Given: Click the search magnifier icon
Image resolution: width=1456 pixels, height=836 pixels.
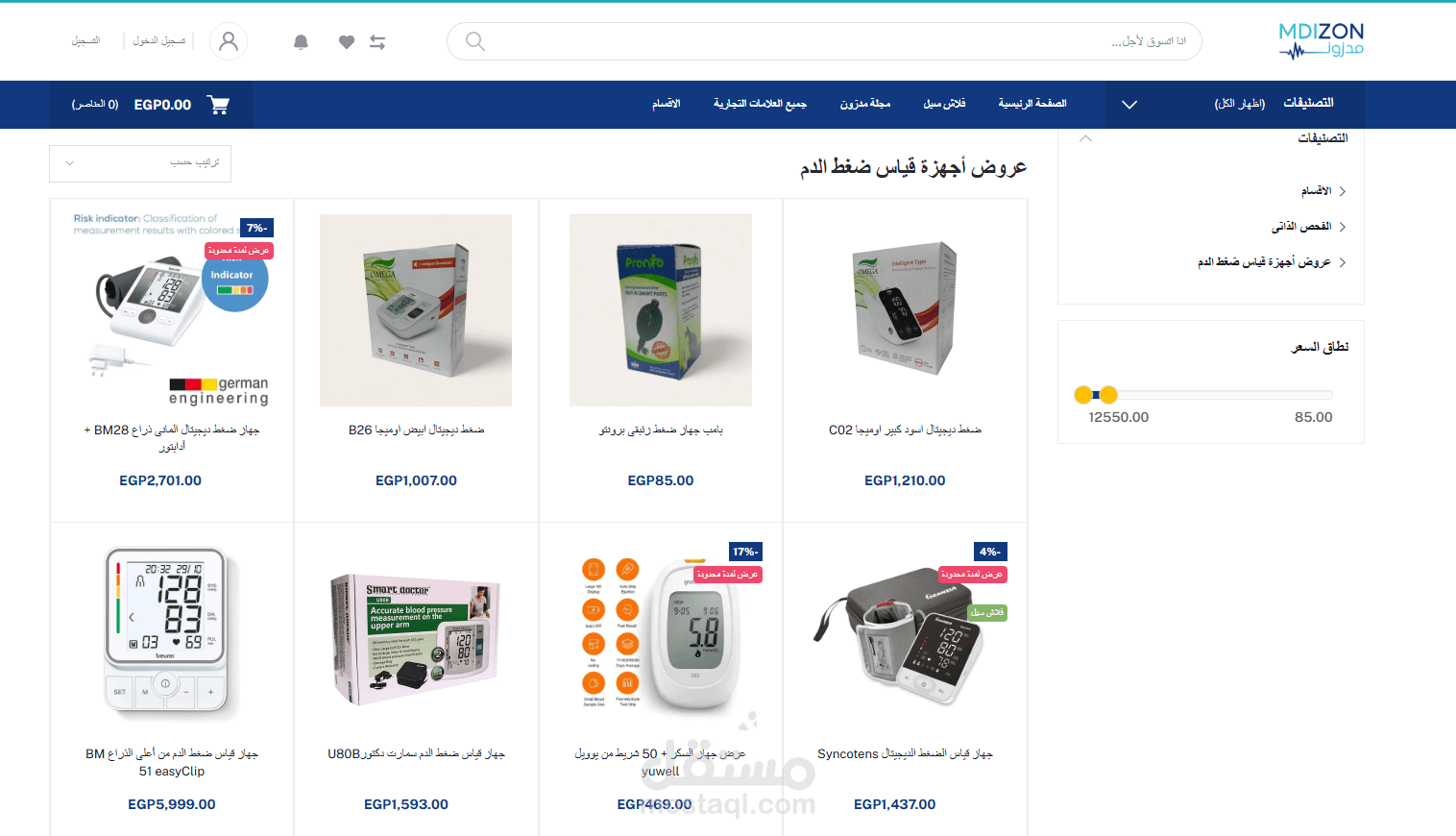Looking at the screenshot, I should click(474, 41).
